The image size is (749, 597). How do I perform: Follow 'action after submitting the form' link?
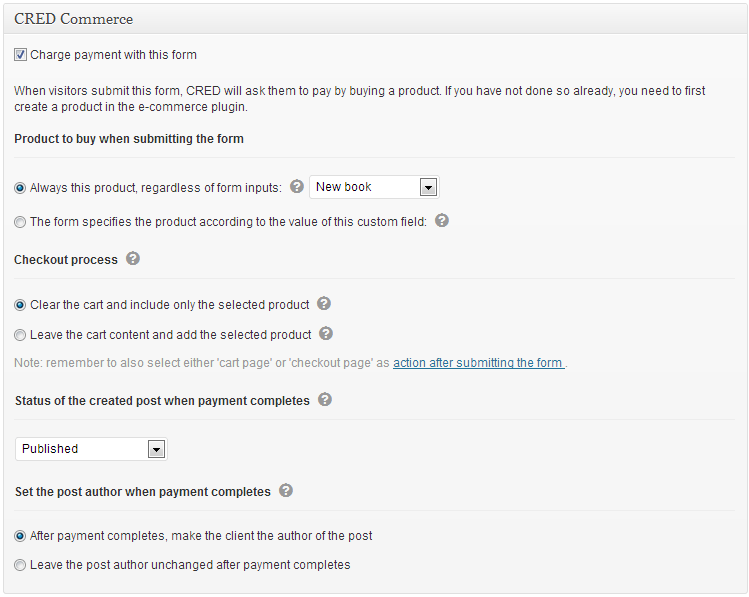(x=478, y=362)
